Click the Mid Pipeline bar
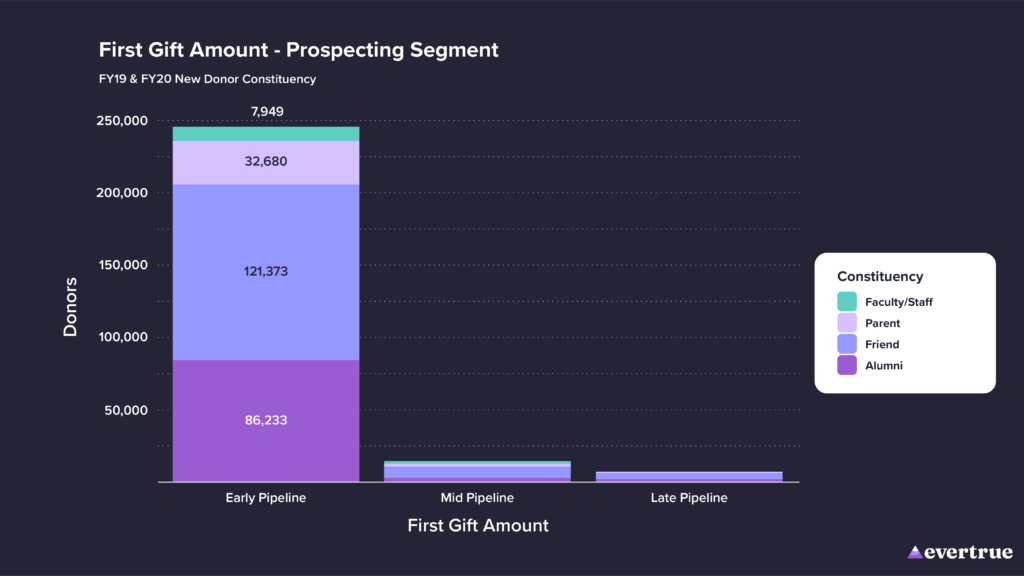Viewport: 1024px width, 576px height. coord(478,472)
